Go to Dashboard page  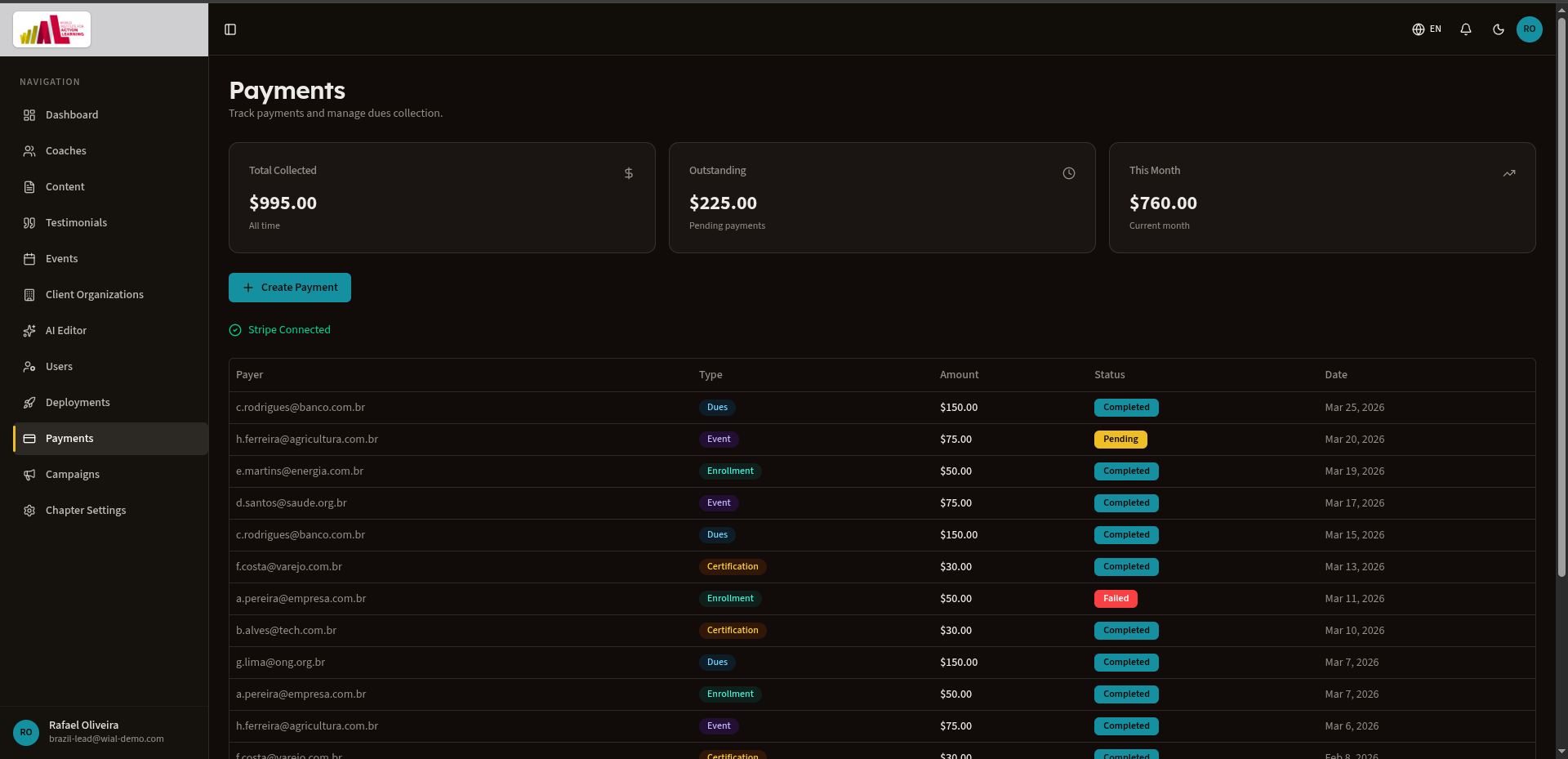(x=110, y=115)
